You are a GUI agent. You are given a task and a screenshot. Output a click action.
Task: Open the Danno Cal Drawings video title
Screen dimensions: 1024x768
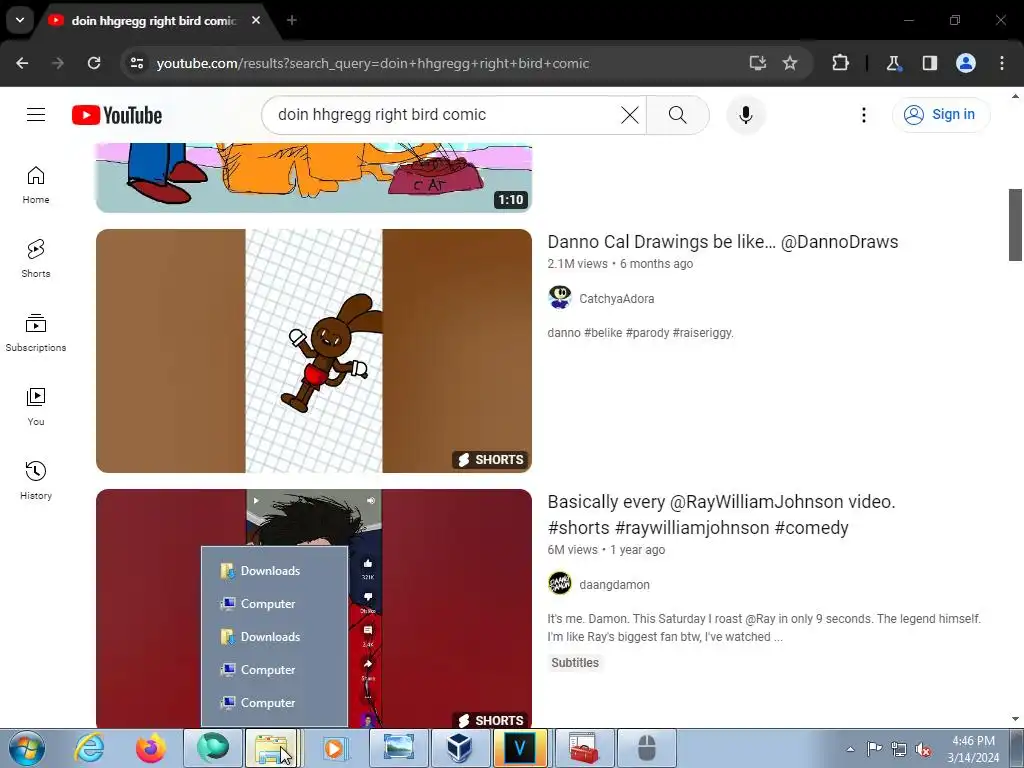coord(722,242)
